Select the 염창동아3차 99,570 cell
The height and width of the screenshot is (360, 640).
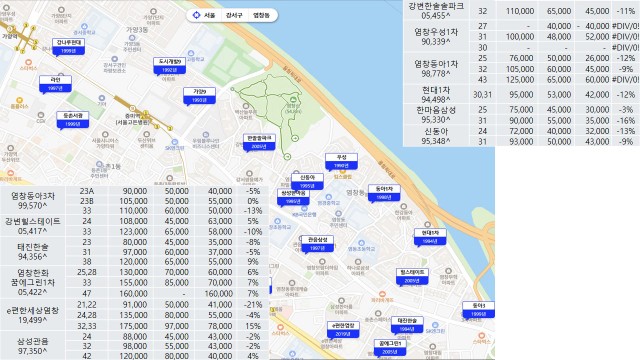click(x=33, y=201)
